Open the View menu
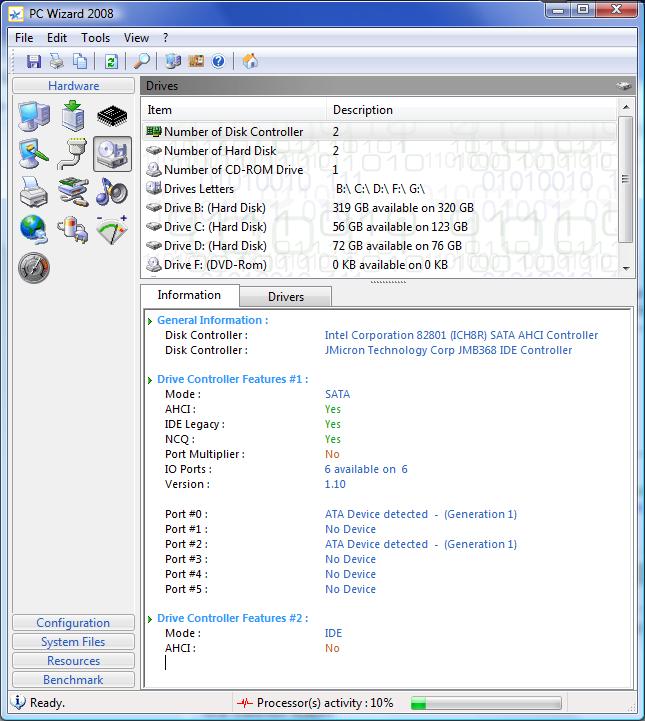This screenshot has height=721, width=645. (x=136, y=38)
